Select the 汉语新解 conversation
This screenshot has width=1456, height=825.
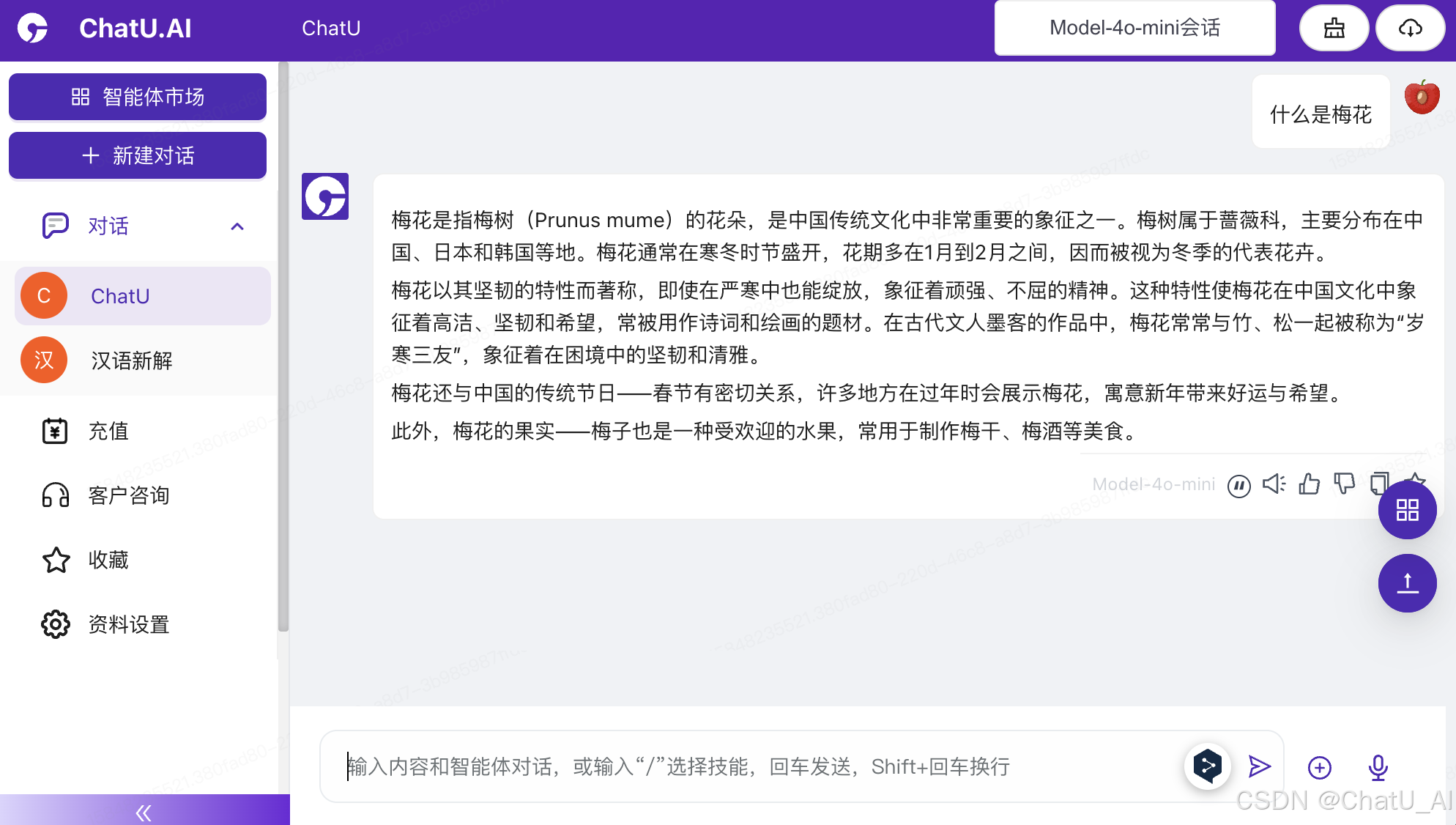(132, 360)
